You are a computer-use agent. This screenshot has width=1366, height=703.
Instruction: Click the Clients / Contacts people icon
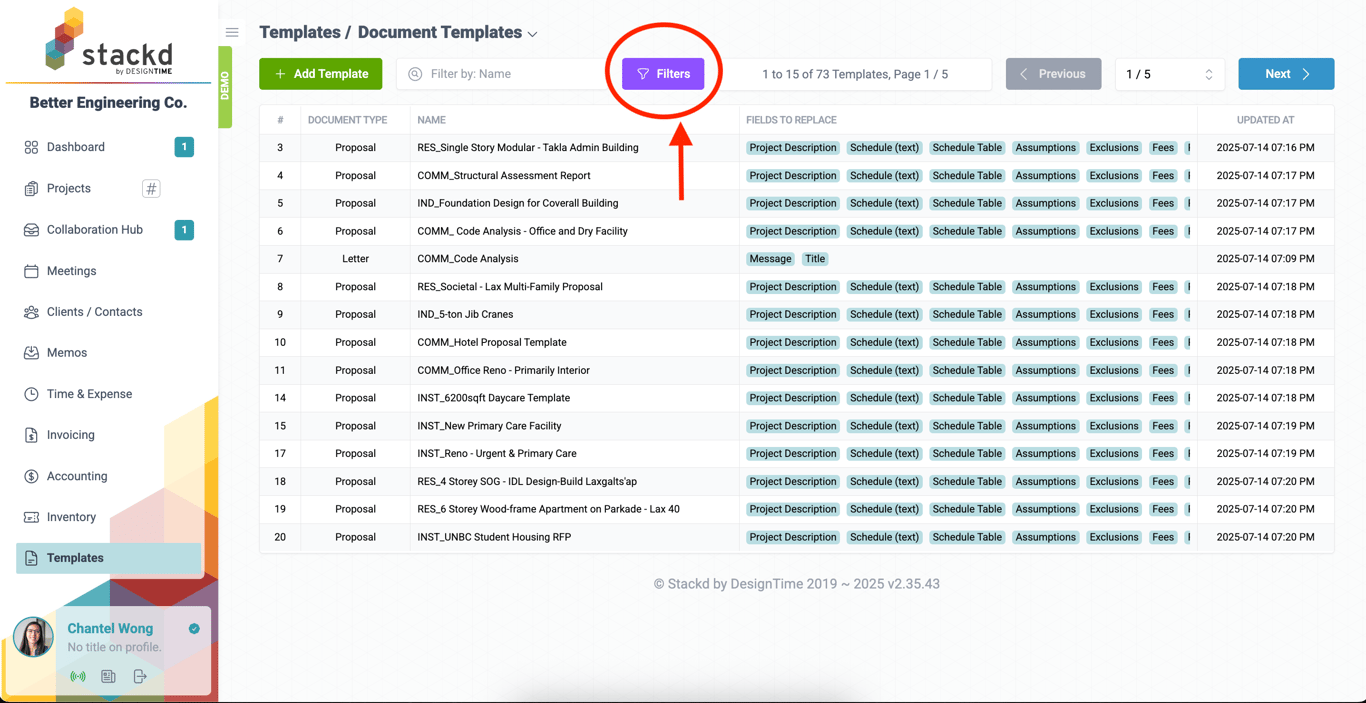(x=31, y=312)
